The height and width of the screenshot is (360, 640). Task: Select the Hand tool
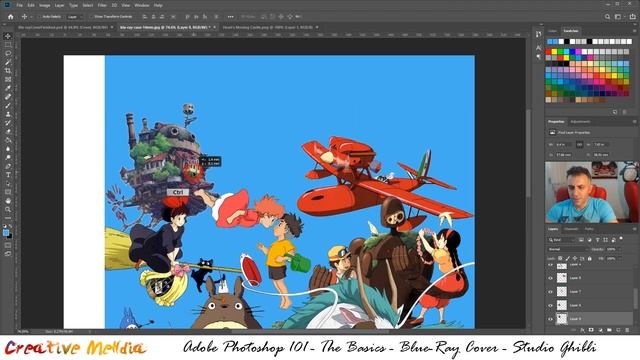click(8, 201)
